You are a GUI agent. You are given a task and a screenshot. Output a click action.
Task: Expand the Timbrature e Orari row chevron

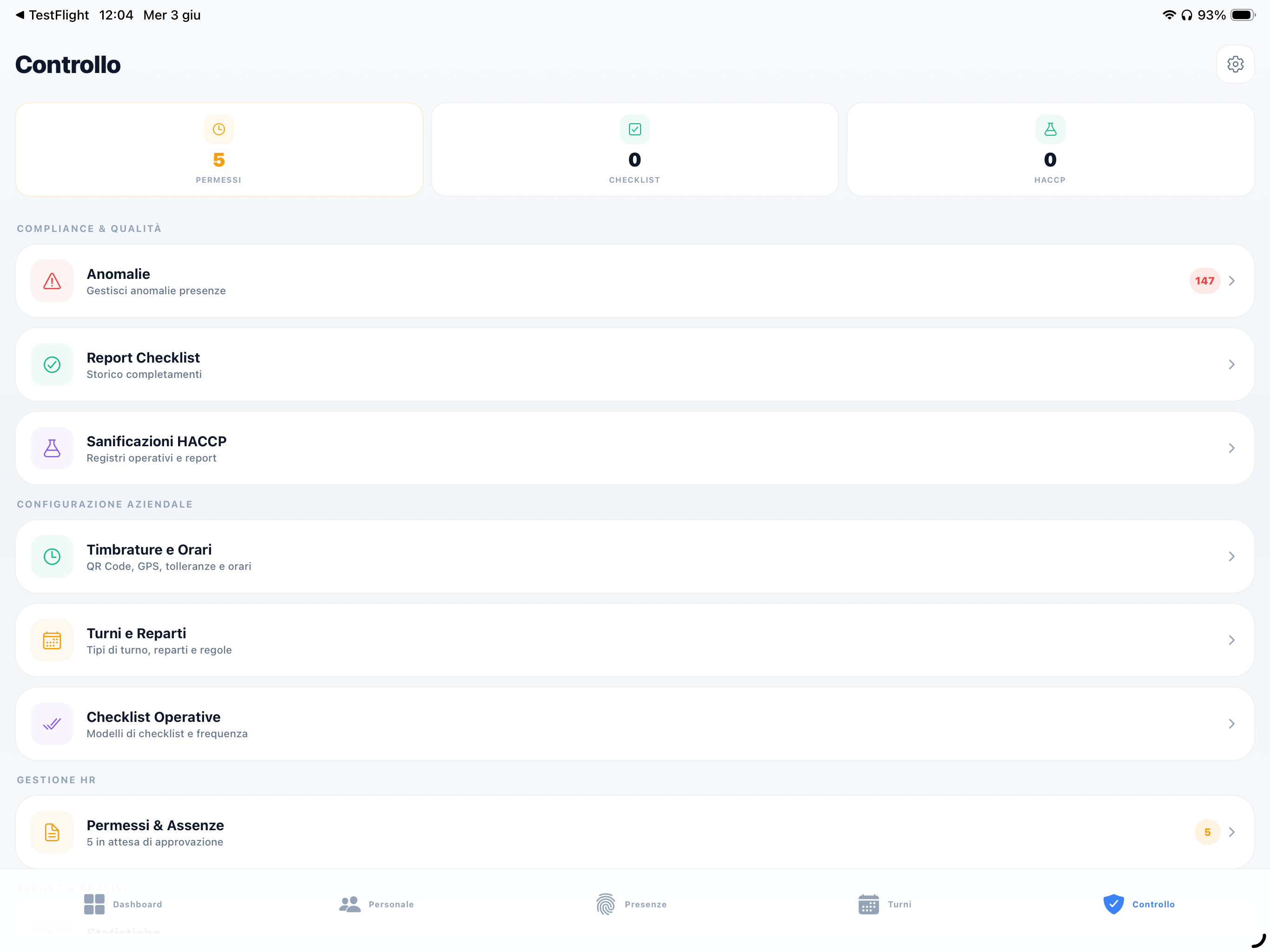pyautogui.click(x=1231, y=556)
